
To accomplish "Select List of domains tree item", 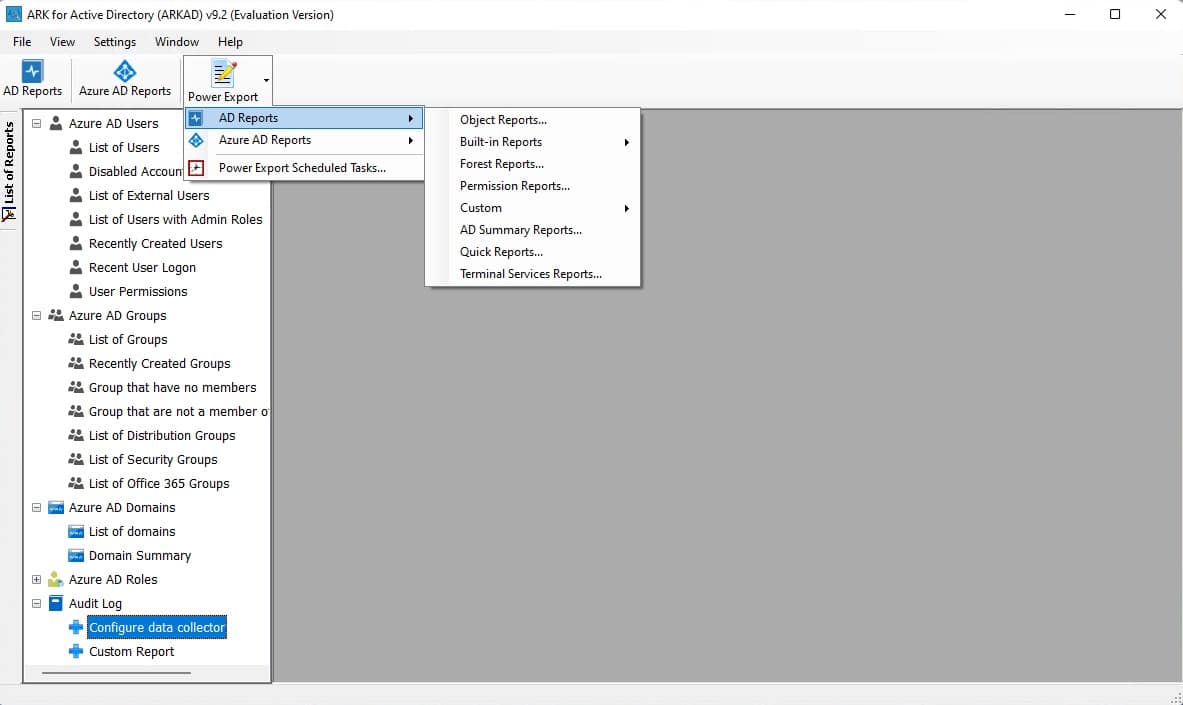I will click(x=131, y=531).
